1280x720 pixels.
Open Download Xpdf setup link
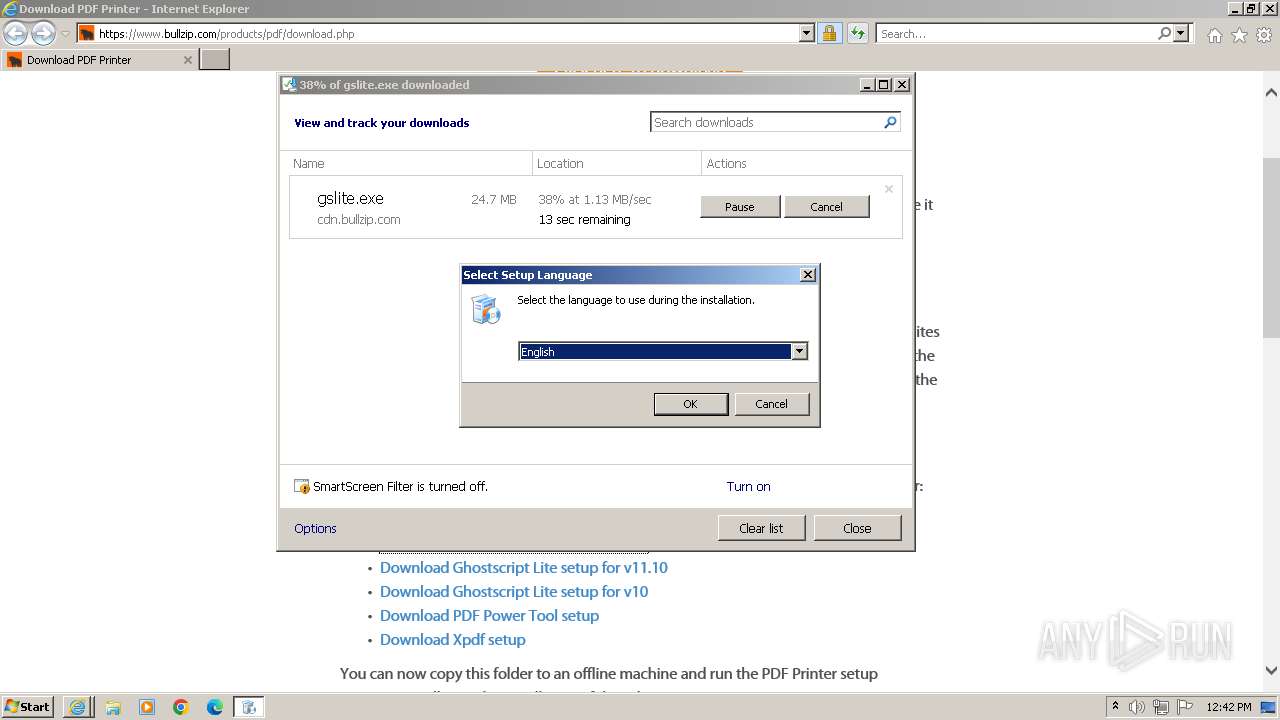click(453, 639)
